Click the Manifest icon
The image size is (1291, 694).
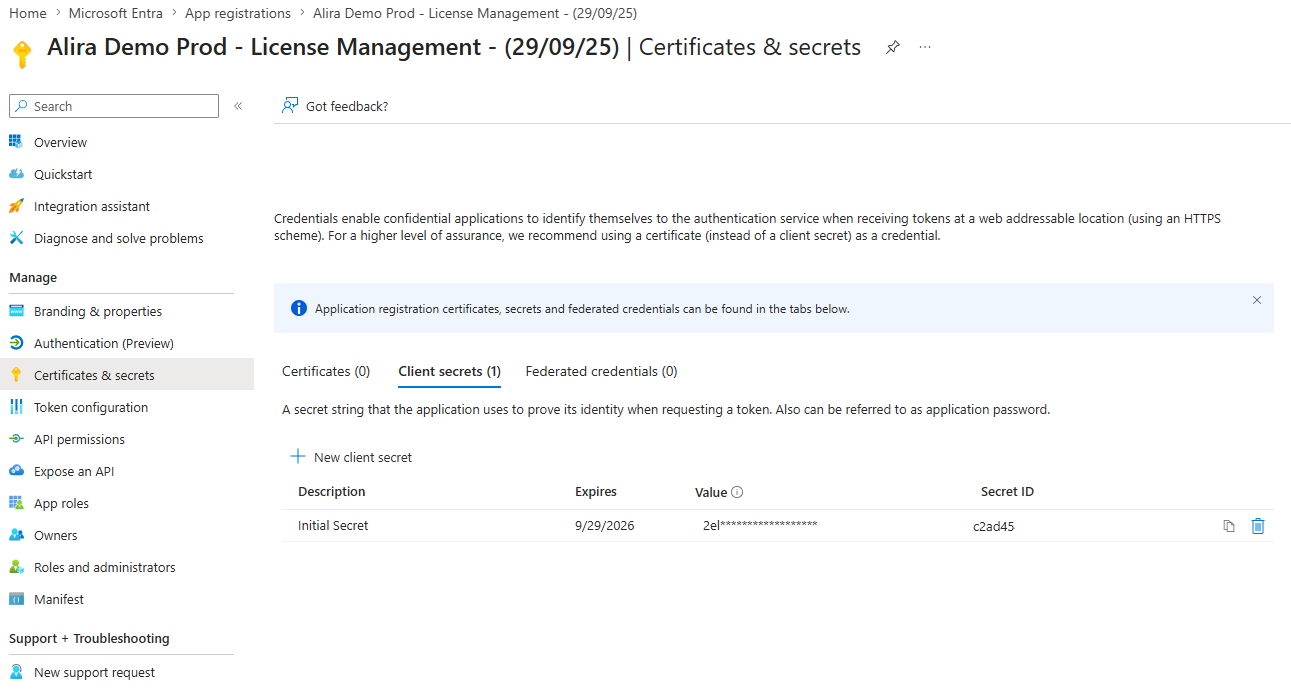click(16, 599)
